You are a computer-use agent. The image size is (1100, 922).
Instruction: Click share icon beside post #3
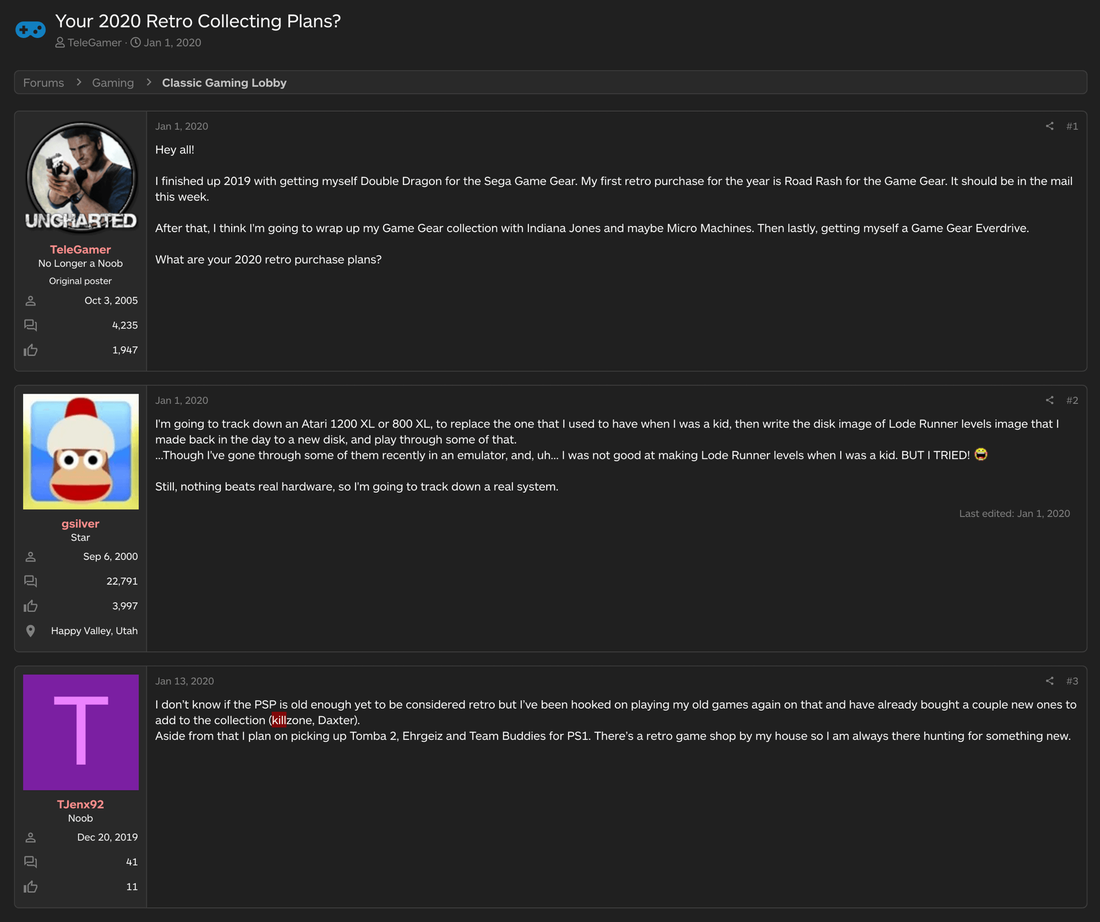click(1049, 682)
